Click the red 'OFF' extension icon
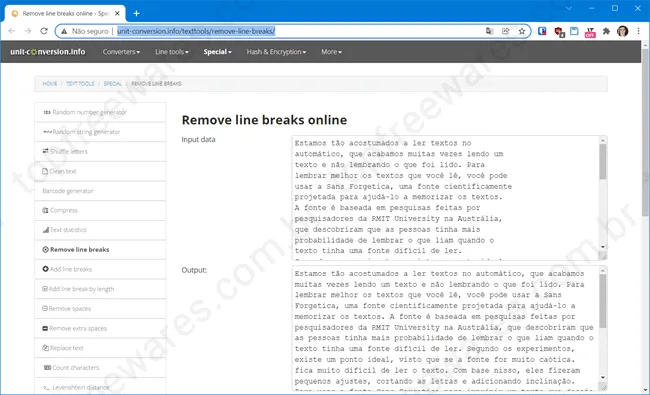The image size is (650, 395). click(590, 32)
